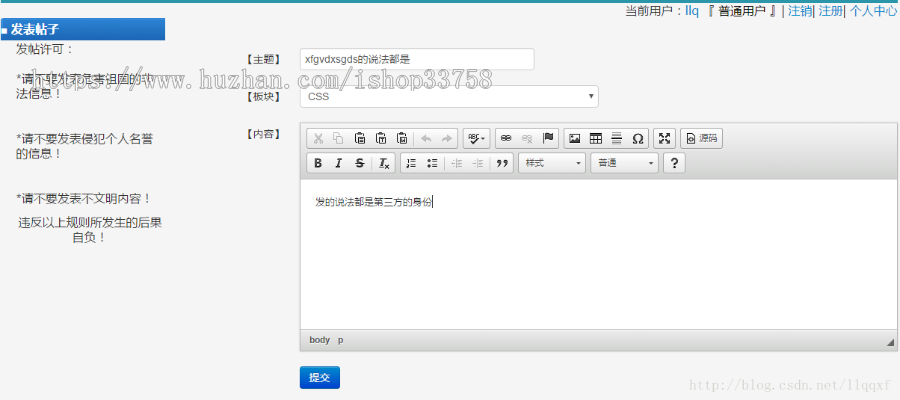Viewport: 900px width, 400px height.
Task: Open the 普通 paragraph format dropdown
Action: click(624, 164)
